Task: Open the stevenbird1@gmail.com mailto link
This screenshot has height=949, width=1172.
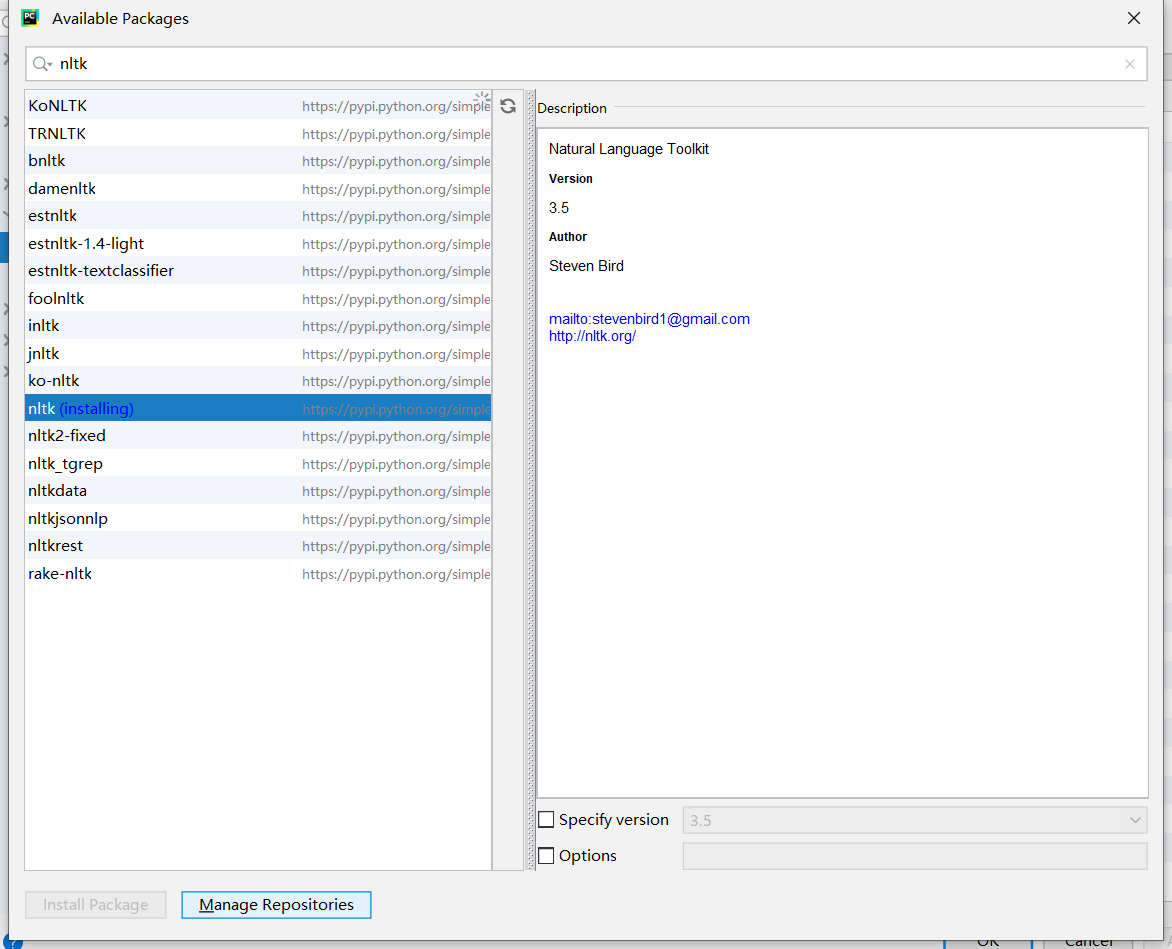Action: coord(649,319)
